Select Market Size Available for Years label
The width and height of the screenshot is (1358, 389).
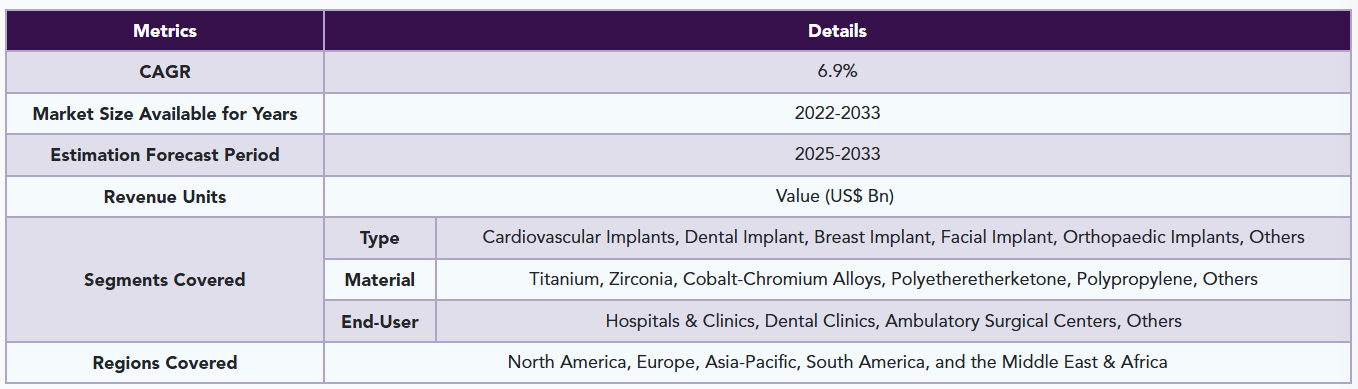tap(165, 114)
